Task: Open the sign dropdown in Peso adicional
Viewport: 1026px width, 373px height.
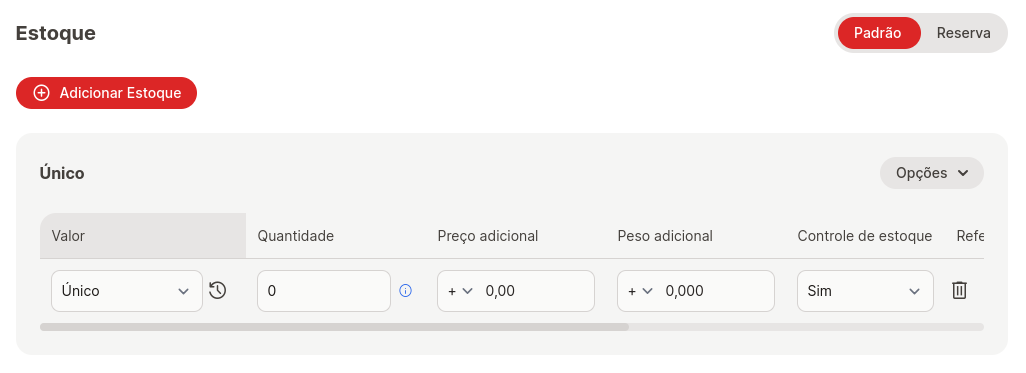Action: coord(640,291)
